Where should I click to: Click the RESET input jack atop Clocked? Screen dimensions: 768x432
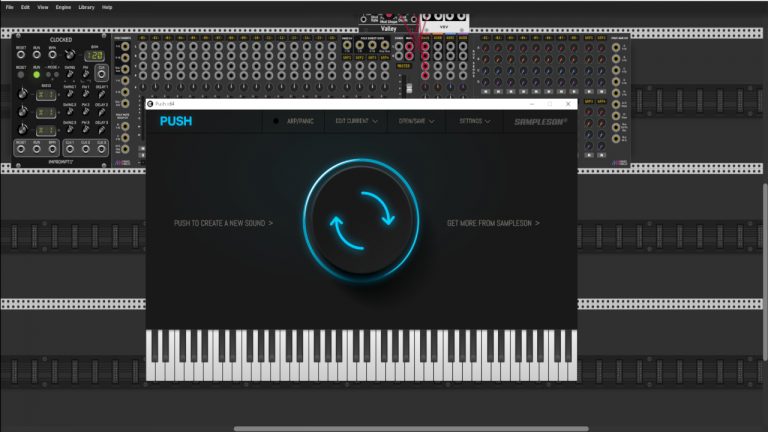21,54
